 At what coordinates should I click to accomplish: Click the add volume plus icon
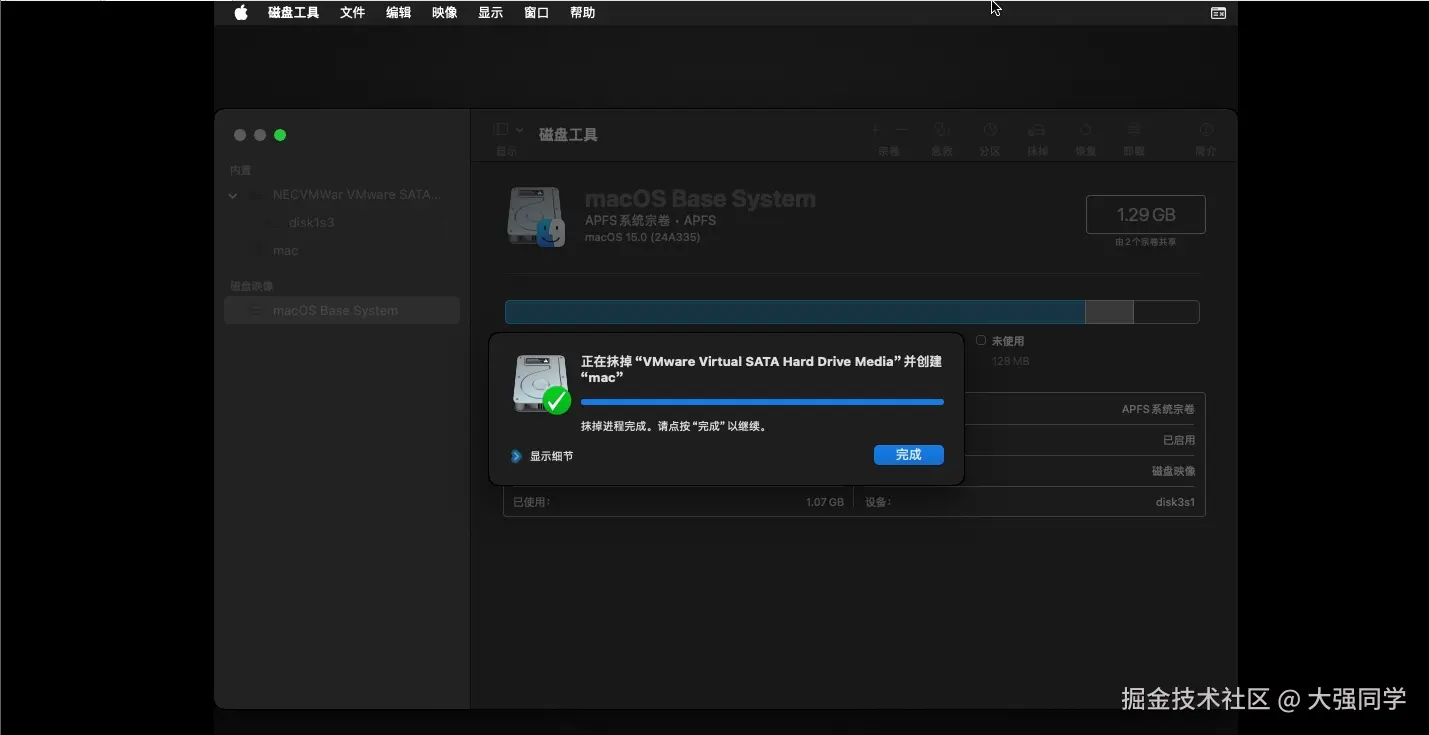(x=875, y=130)
